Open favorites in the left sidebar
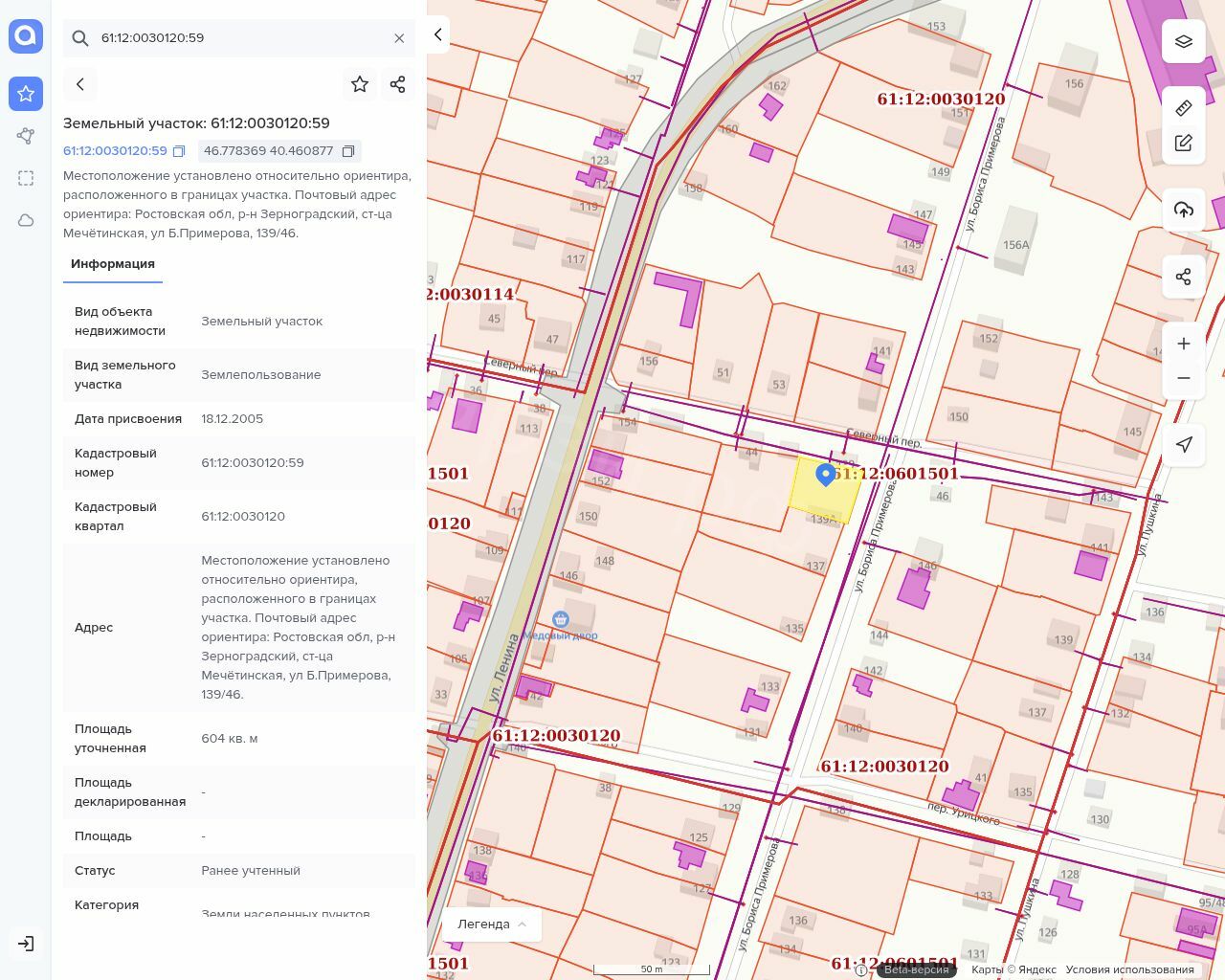The height and width of the screenshot is (980, 1225). point(26,94)
